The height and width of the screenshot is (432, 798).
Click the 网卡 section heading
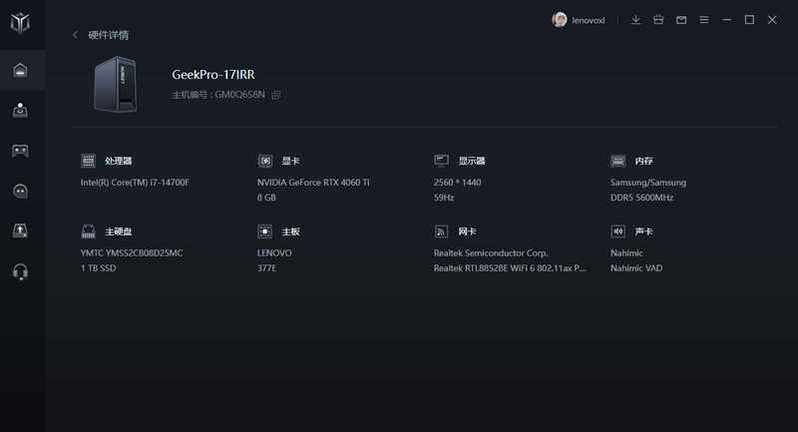pos(467,232)
